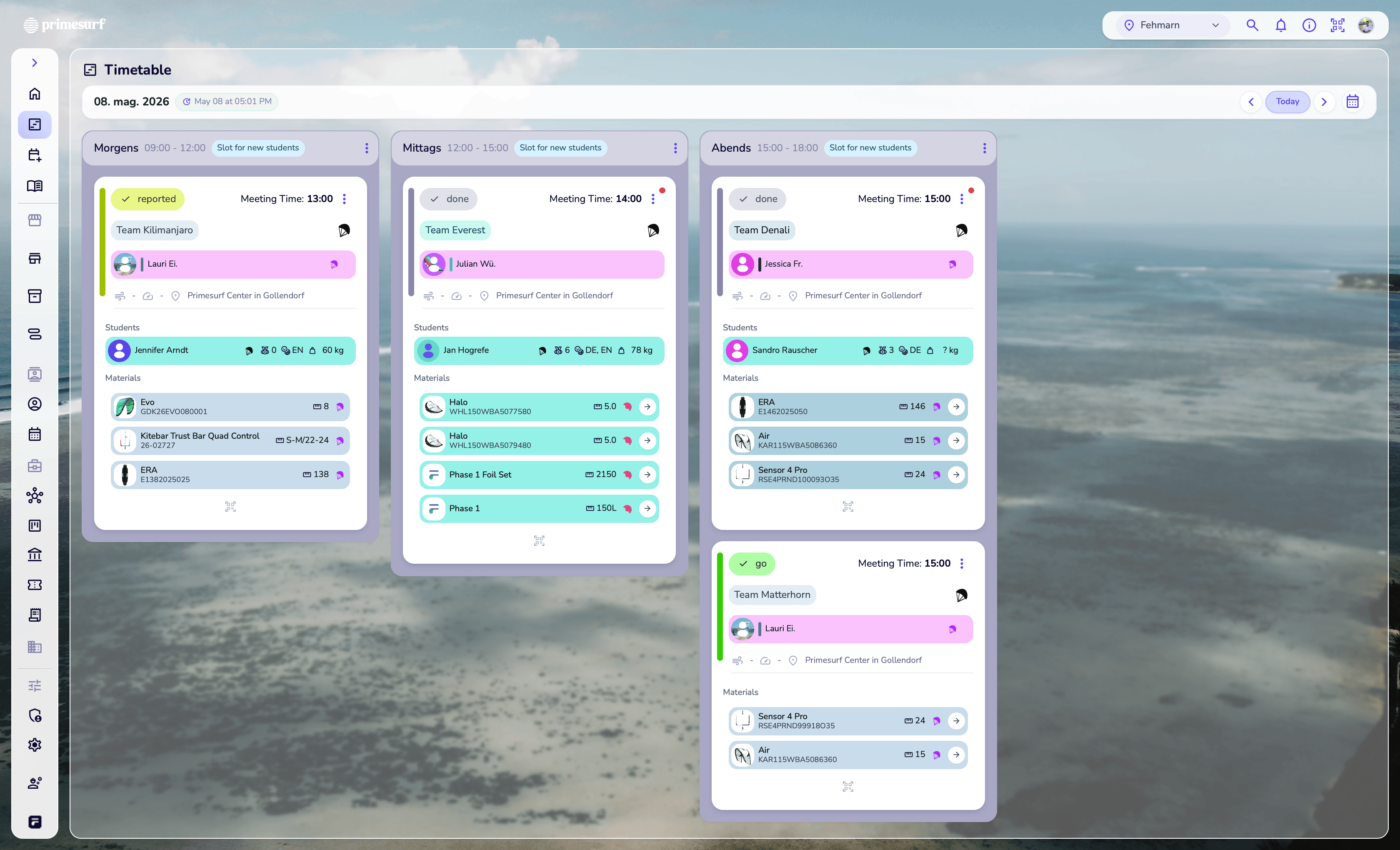Click the search magnifier icon in header
Screen dimensions: 1400x850
tap(1252, 25)
